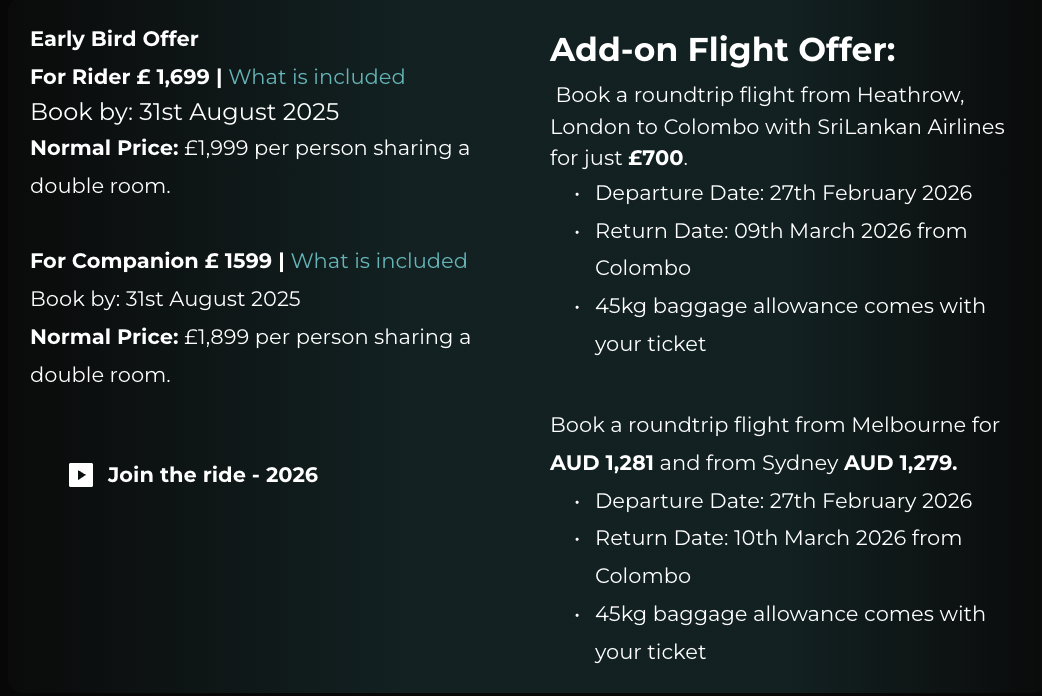Image resolution: width=1042 pixels, height=696 pixels.
Task: Click the 10th March 2026 return date bullet
Action: point(778,538)
